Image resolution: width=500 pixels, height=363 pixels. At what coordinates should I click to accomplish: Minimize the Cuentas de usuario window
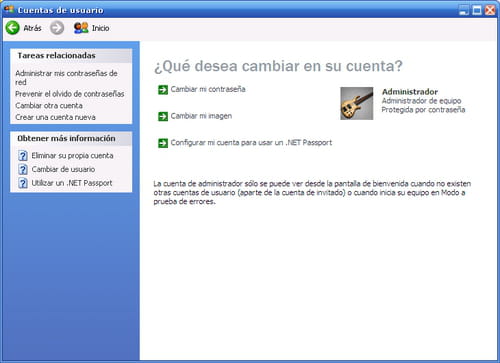coord(464,10)
